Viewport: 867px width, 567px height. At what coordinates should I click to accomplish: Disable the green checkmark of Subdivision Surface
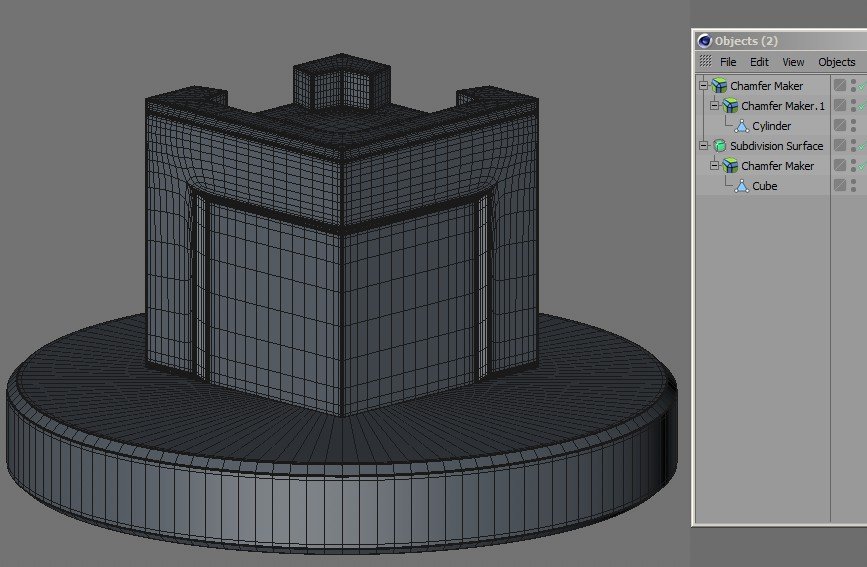863,146
